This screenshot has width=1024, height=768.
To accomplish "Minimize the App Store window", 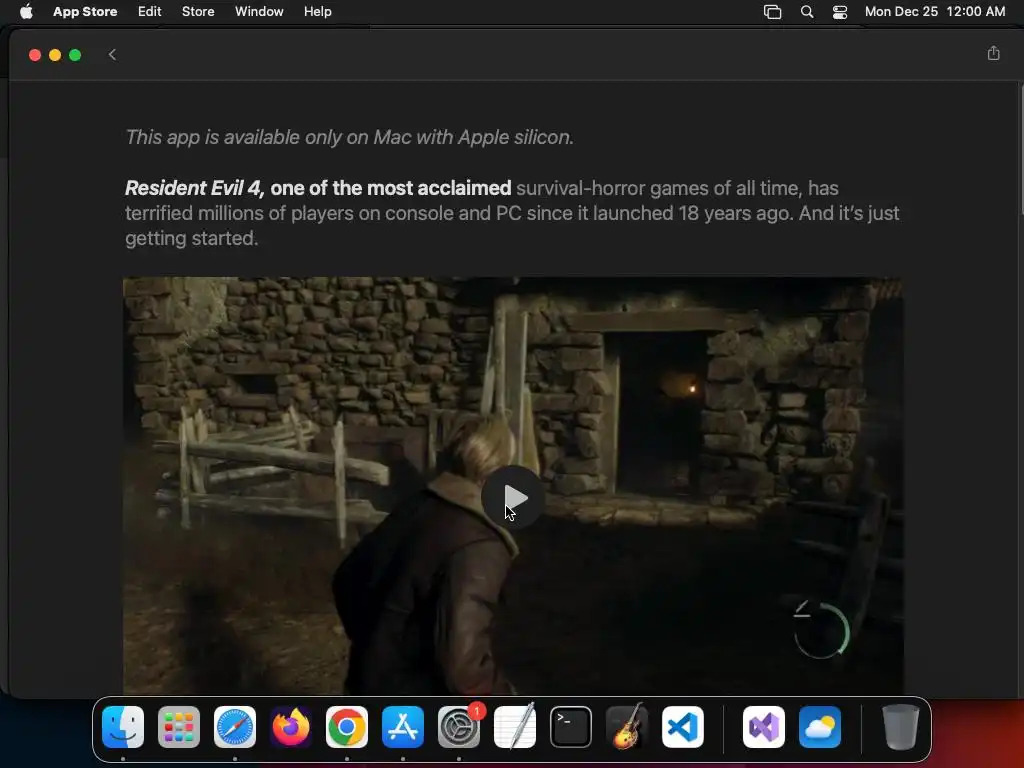I will point(55,55).
